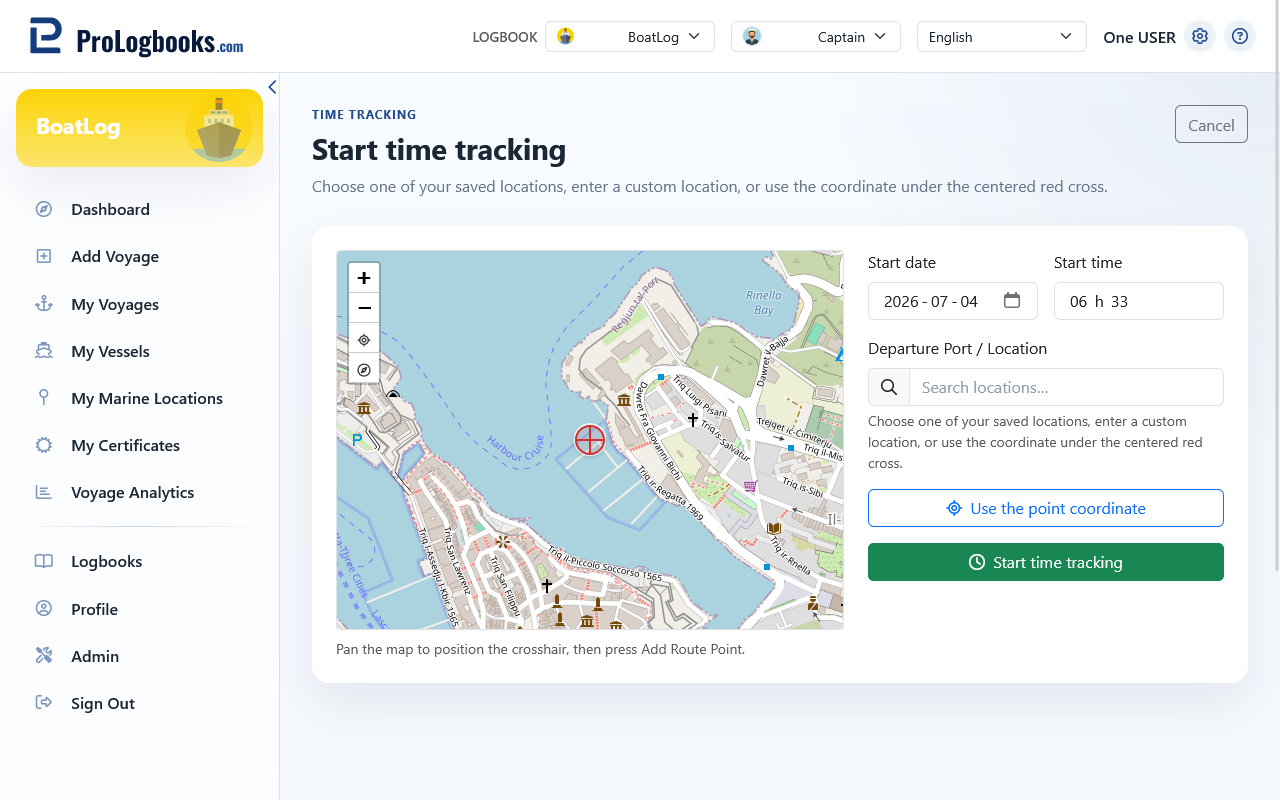Zoom in on the map
1280x800 pixels.
tap(364, 278)
